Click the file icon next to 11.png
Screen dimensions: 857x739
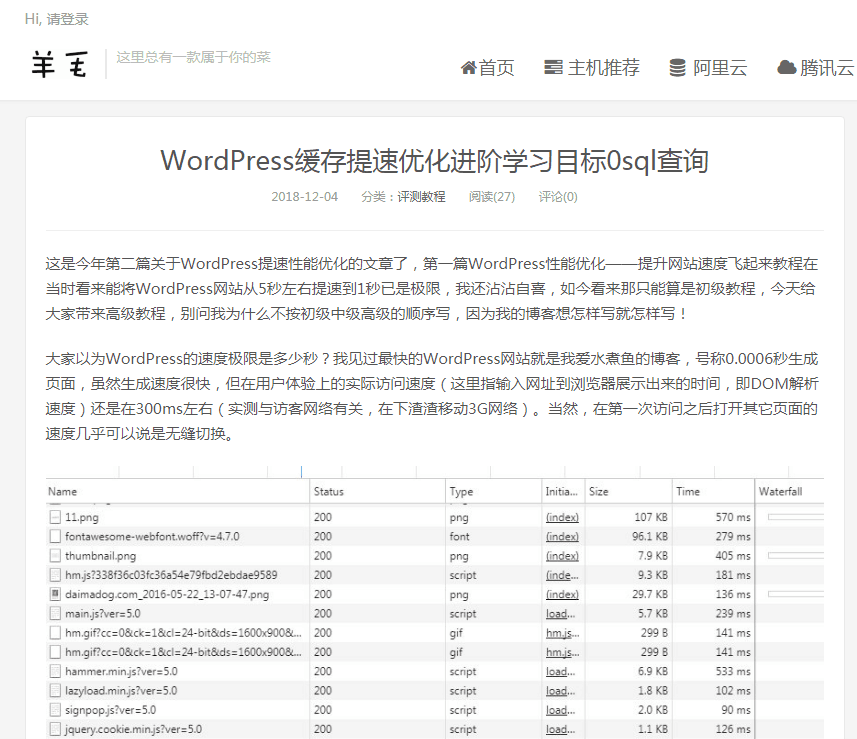pyautogui.click(x=55, y=517)
